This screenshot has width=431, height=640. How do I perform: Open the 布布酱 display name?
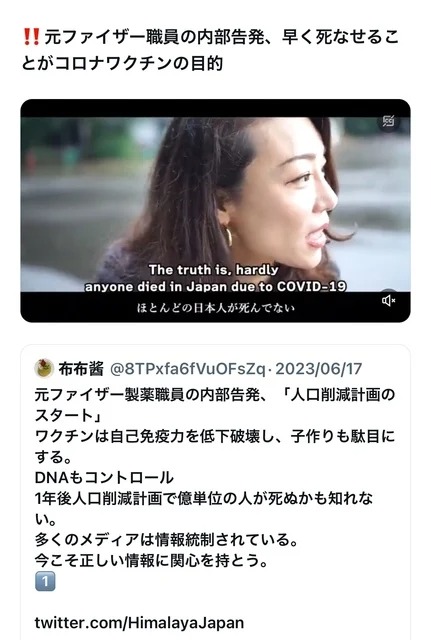[81, 369]
